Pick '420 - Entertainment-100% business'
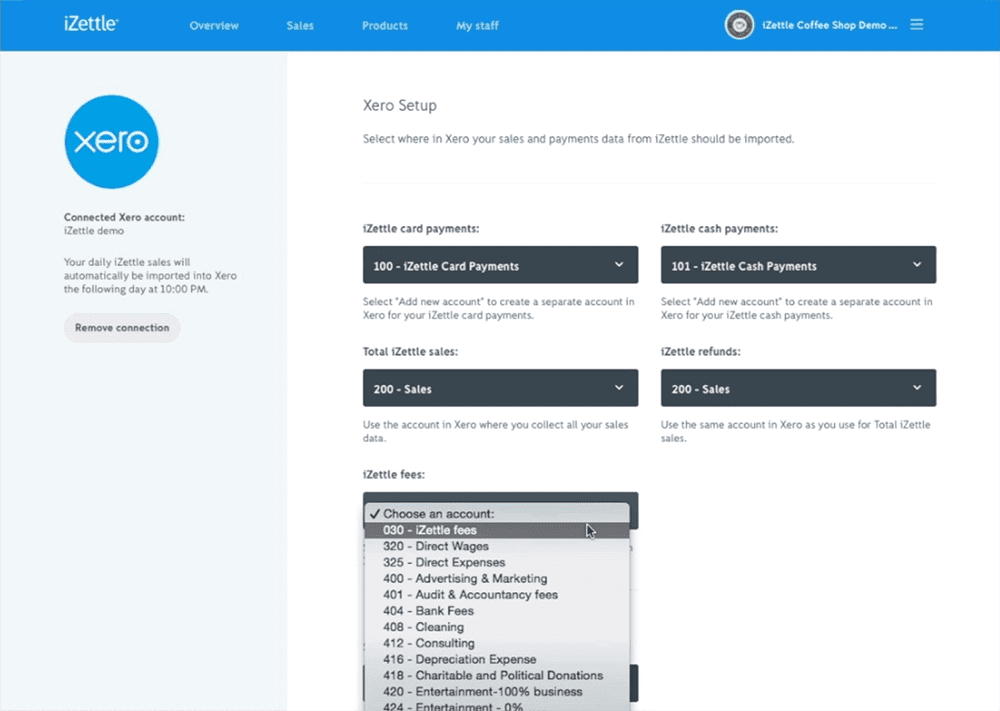 [x=497, y=692]
